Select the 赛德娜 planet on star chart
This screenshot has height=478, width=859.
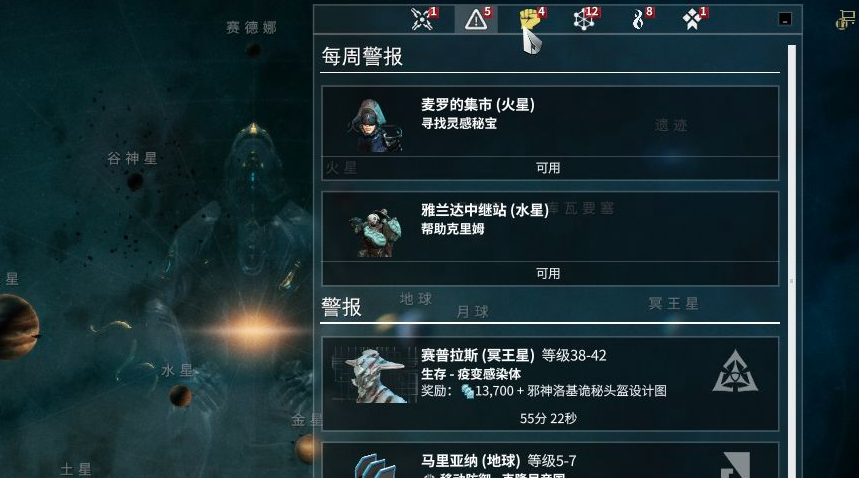click(253, 51)
